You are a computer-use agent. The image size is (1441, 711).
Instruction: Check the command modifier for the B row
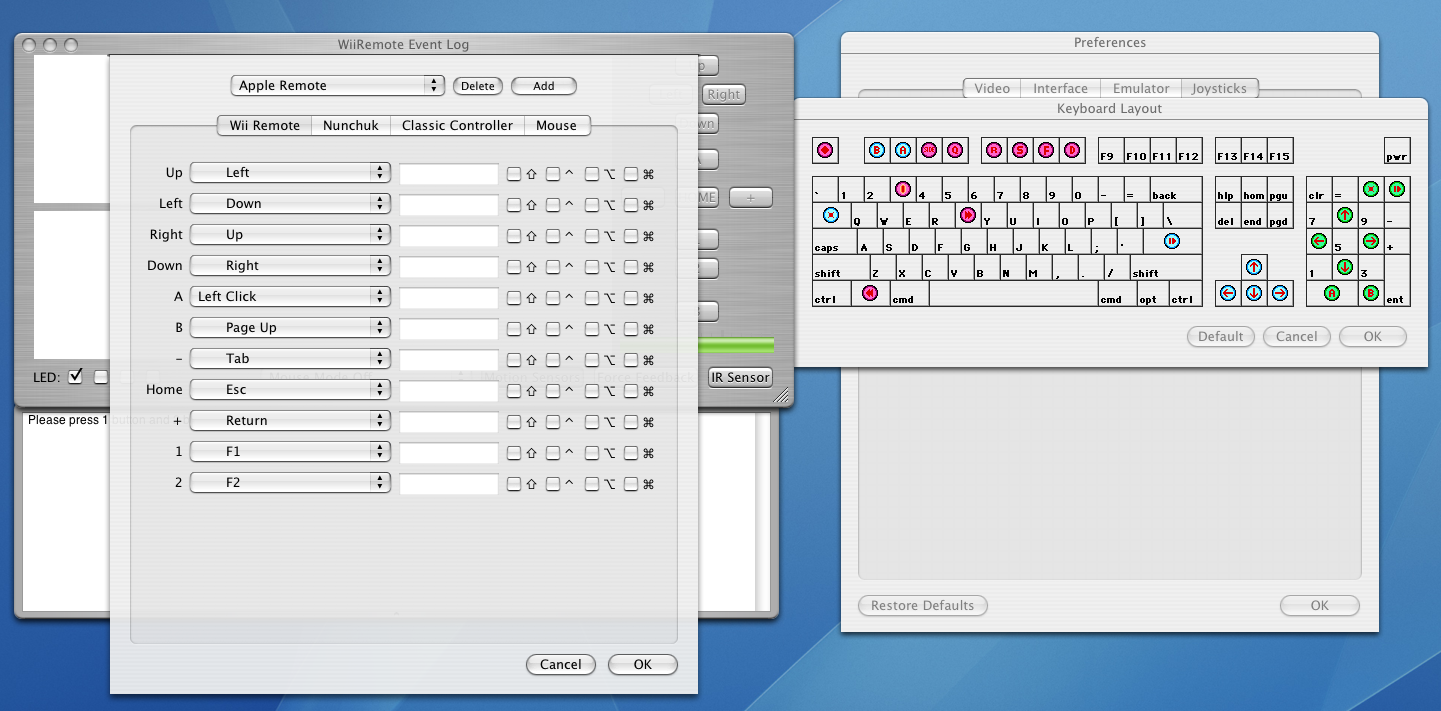631,328
